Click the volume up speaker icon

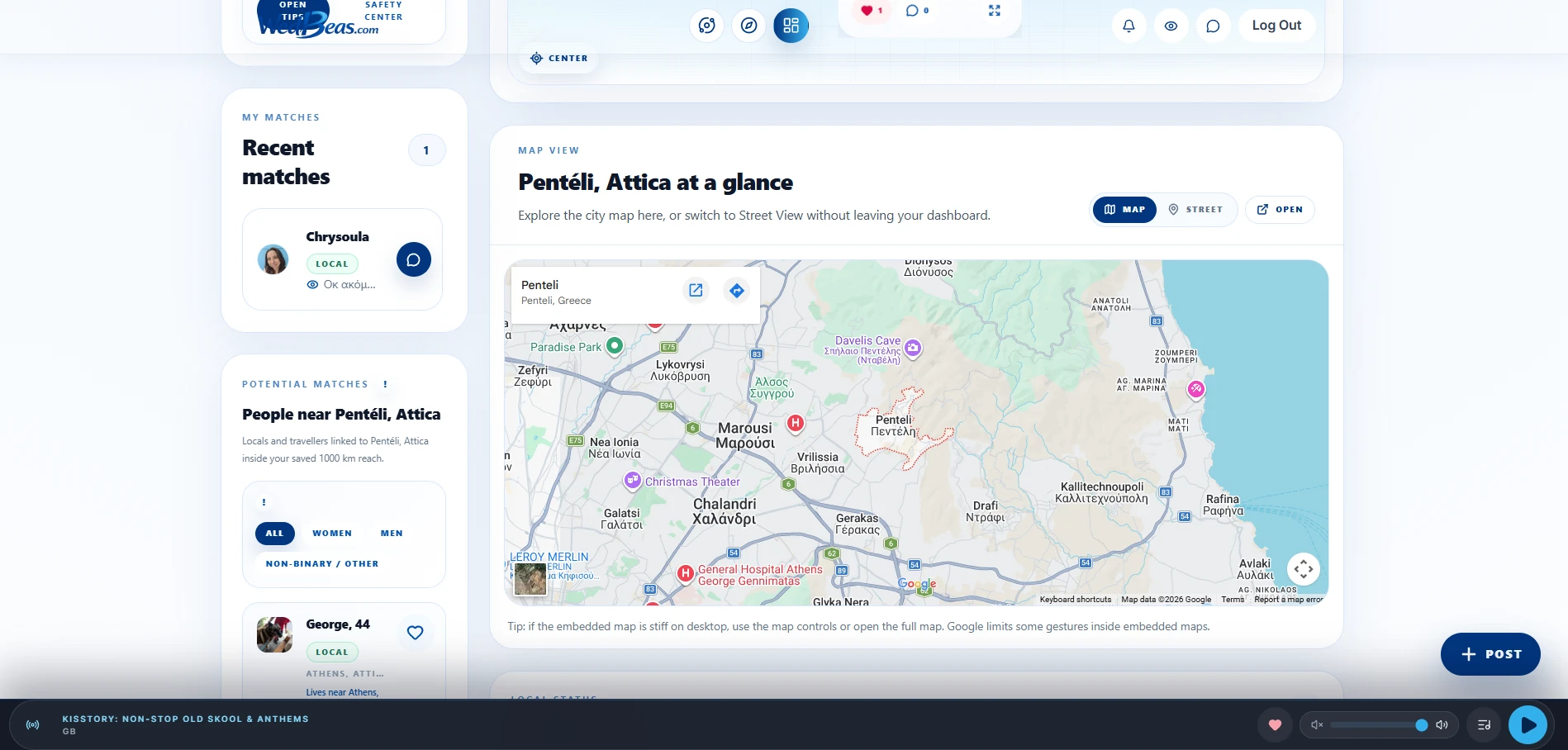click(1442, 725)
